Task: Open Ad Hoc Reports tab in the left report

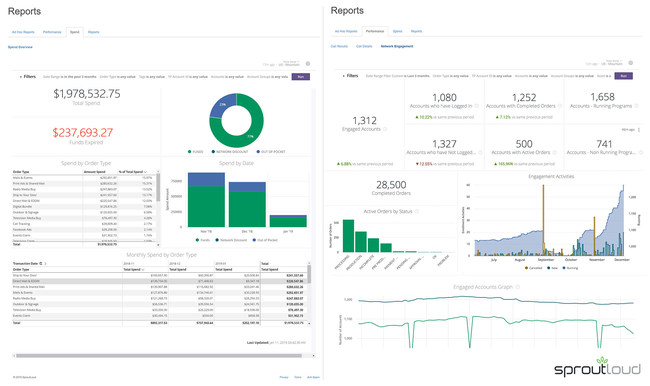Action: pyautogui.click(x=23, y=32)
